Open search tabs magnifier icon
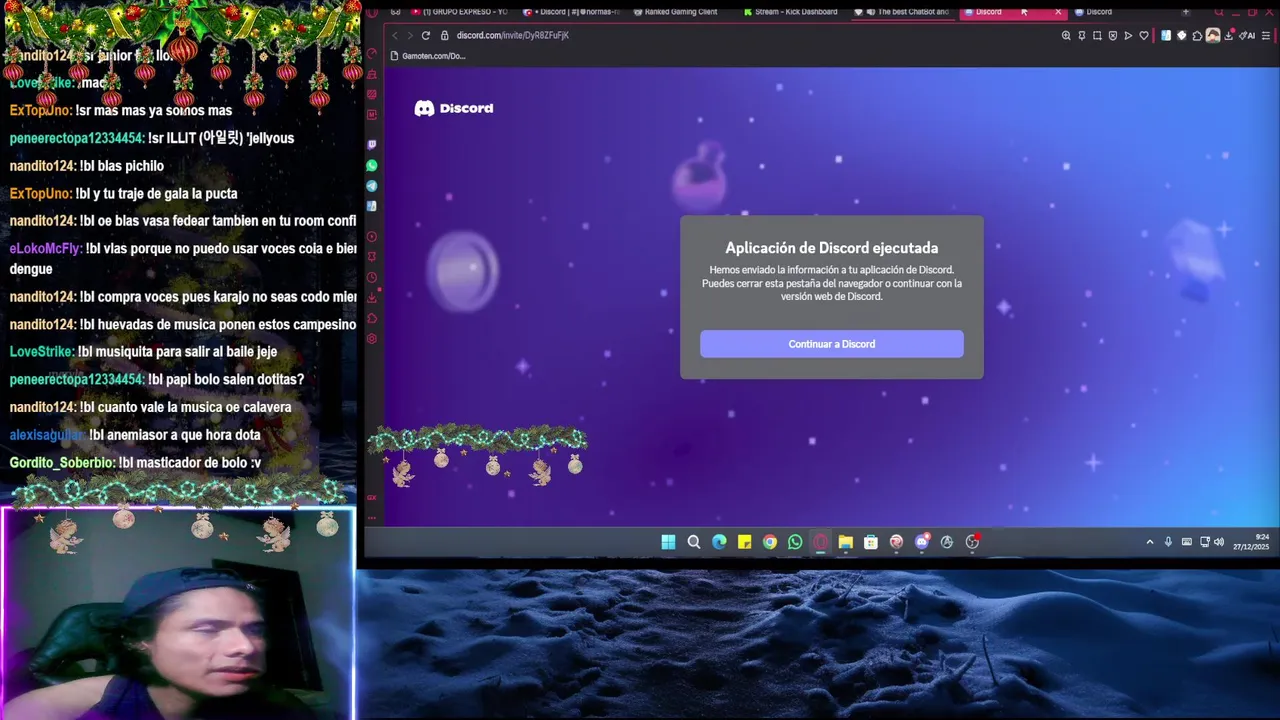 pos(1219,12)
